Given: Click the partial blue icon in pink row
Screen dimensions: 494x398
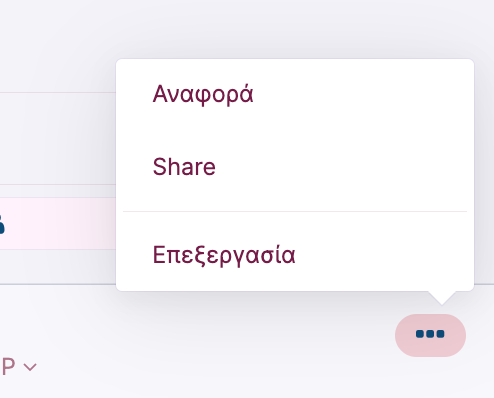Looking at the screenshot, I should pos(2,225).
